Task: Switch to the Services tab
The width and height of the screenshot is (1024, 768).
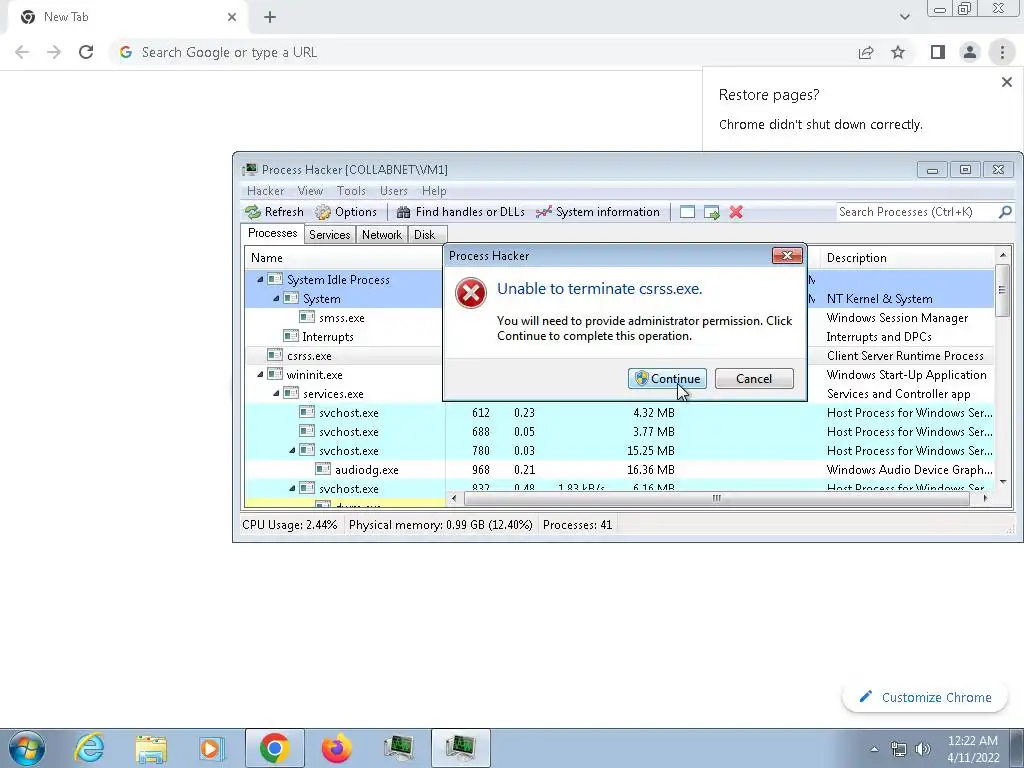Action: [329, 234]
